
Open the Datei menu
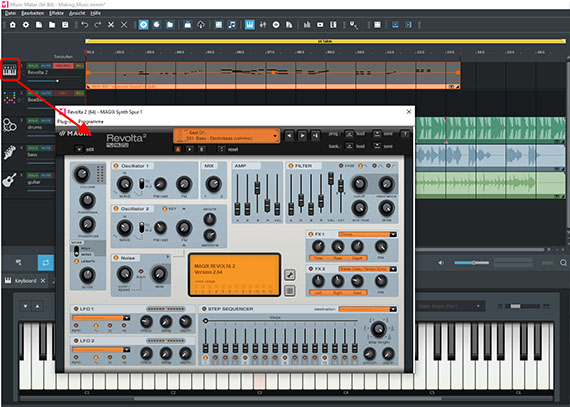pyautogui.click(x=10, y=13)
